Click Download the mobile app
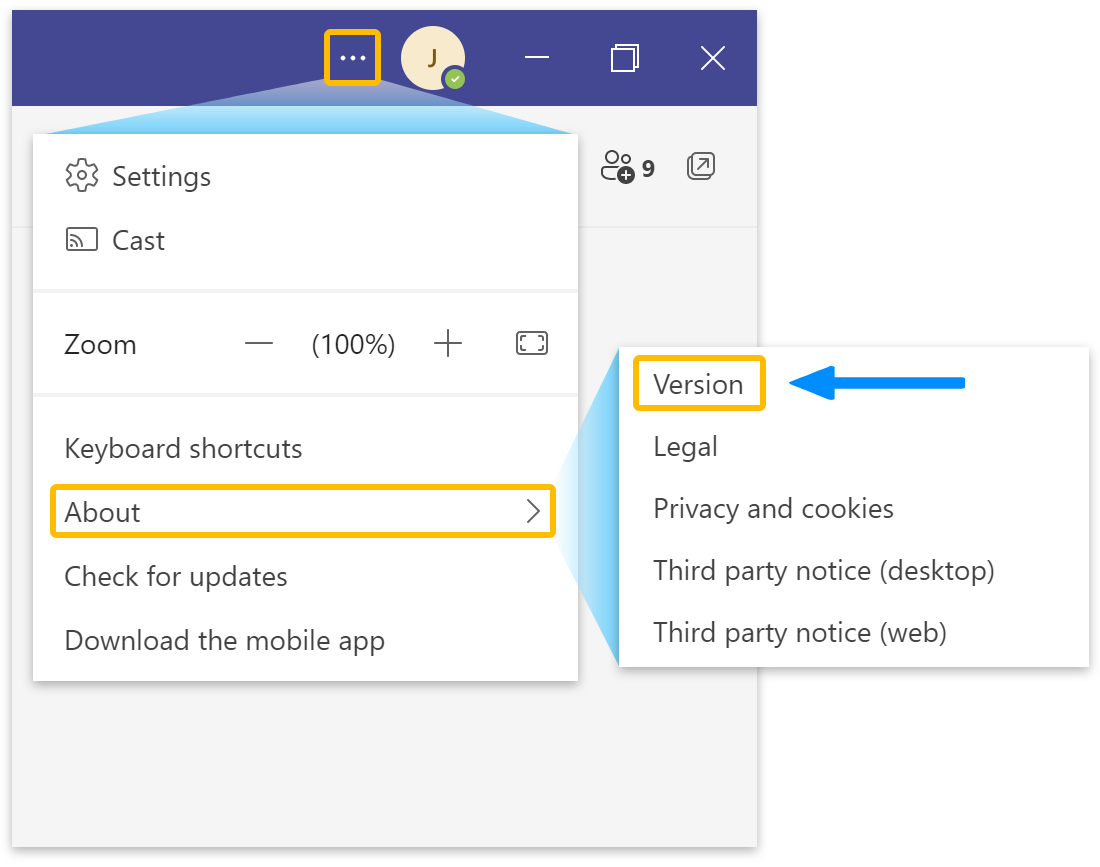This screenshot has height=867, width=1100. click(223, 640)
